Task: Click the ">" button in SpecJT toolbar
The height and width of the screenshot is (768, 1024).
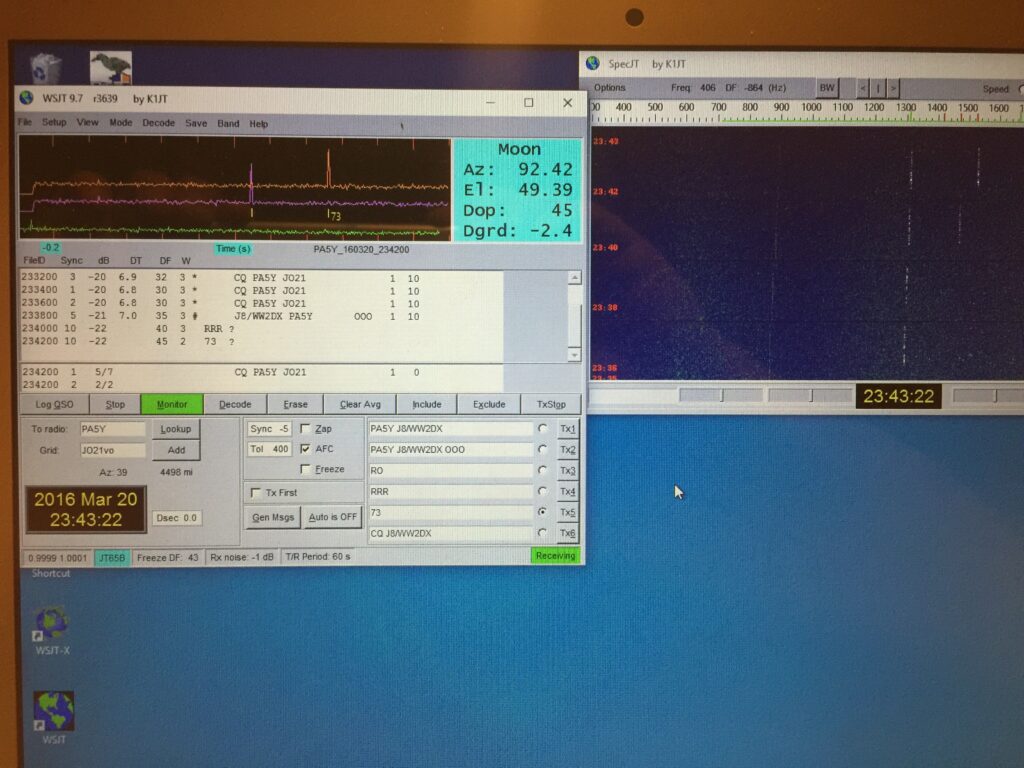Action: pyautogui.click(x=893, y=88)
